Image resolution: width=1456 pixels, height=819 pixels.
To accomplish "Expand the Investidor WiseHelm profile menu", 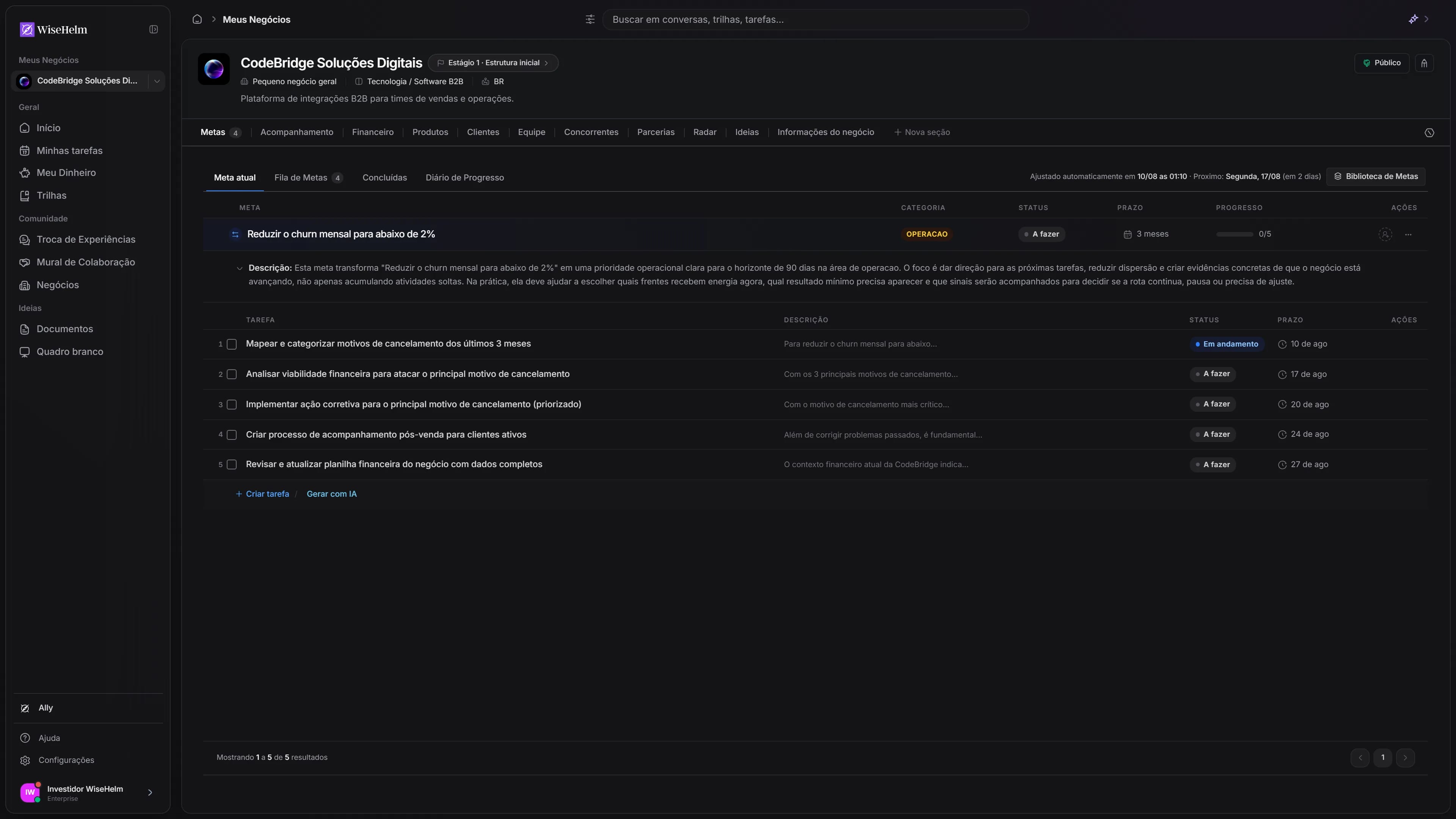I will point(150,792).
